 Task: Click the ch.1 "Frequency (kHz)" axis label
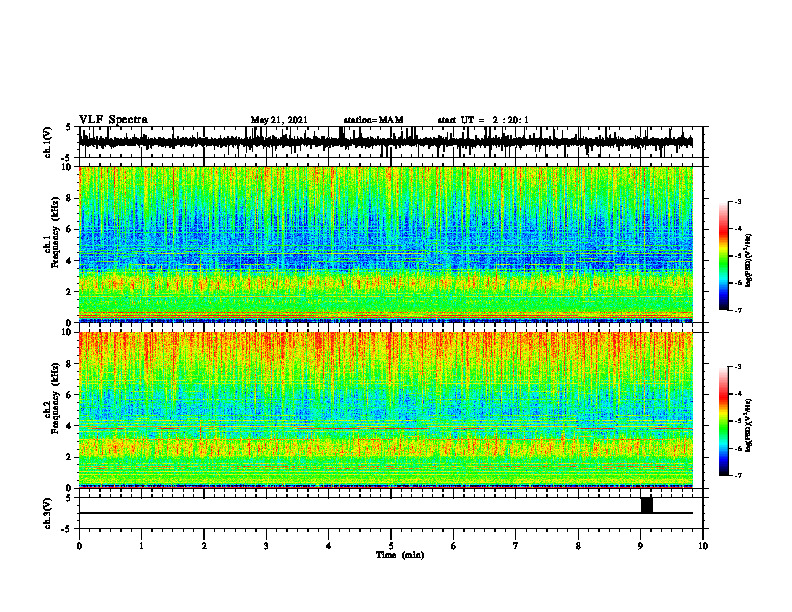56,232
